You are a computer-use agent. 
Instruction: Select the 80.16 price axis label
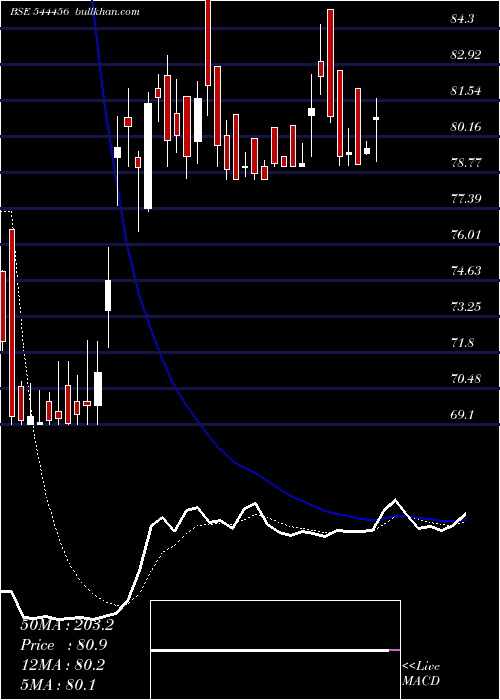coord(466,127)
